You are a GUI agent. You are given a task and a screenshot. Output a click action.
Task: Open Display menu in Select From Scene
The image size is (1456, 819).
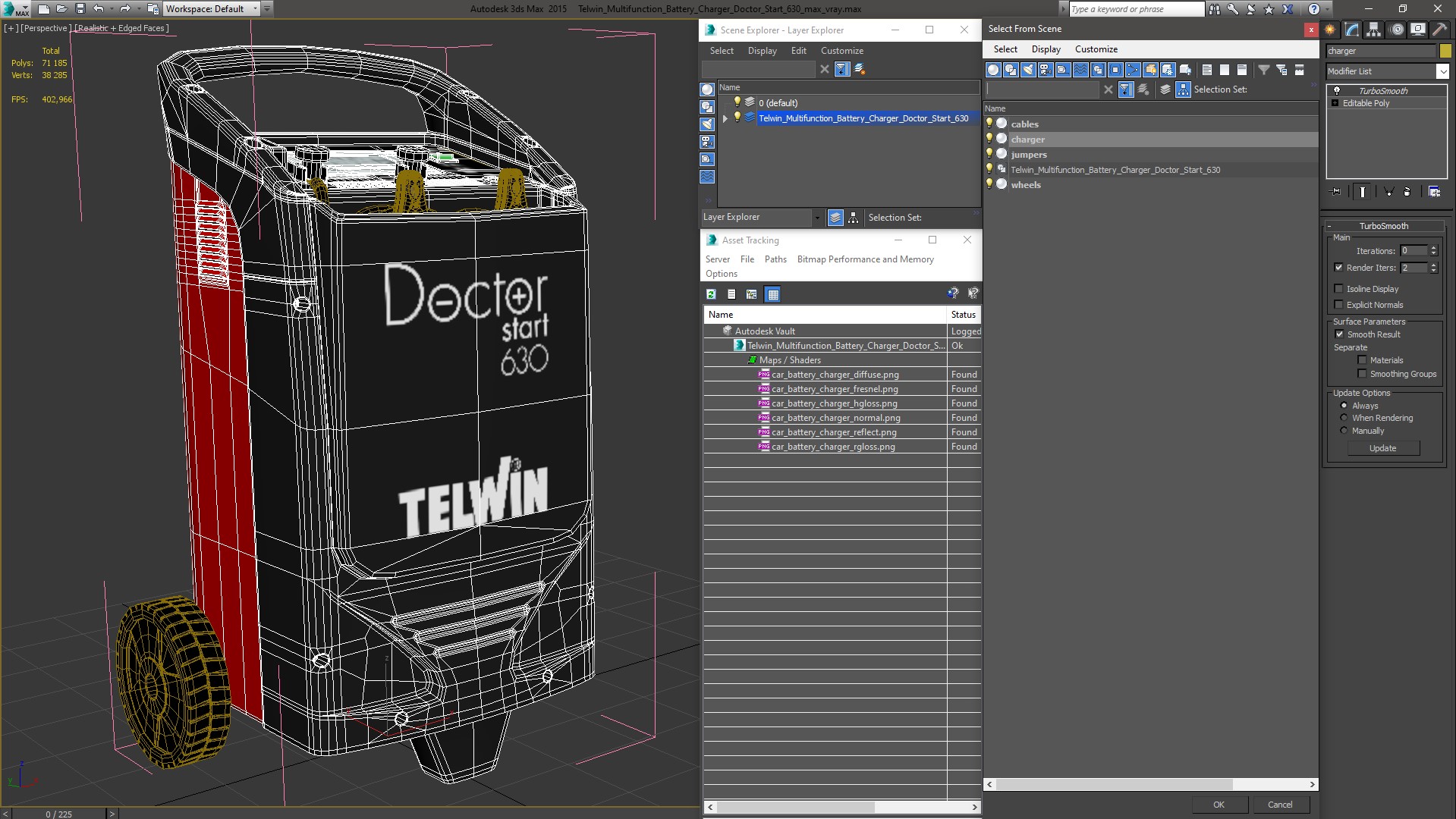1046,49
